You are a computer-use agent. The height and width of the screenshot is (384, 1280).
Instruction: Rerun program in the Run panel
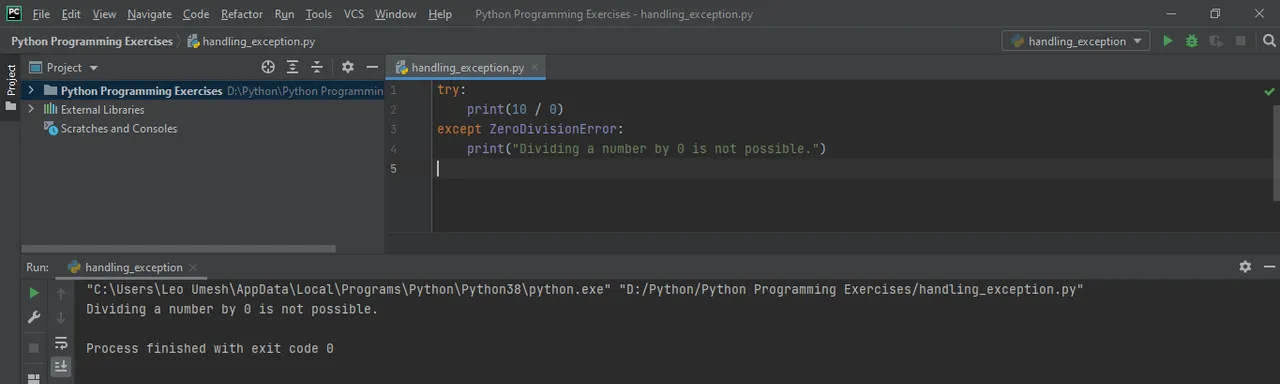pyautogui.click(x=34, y=293)
